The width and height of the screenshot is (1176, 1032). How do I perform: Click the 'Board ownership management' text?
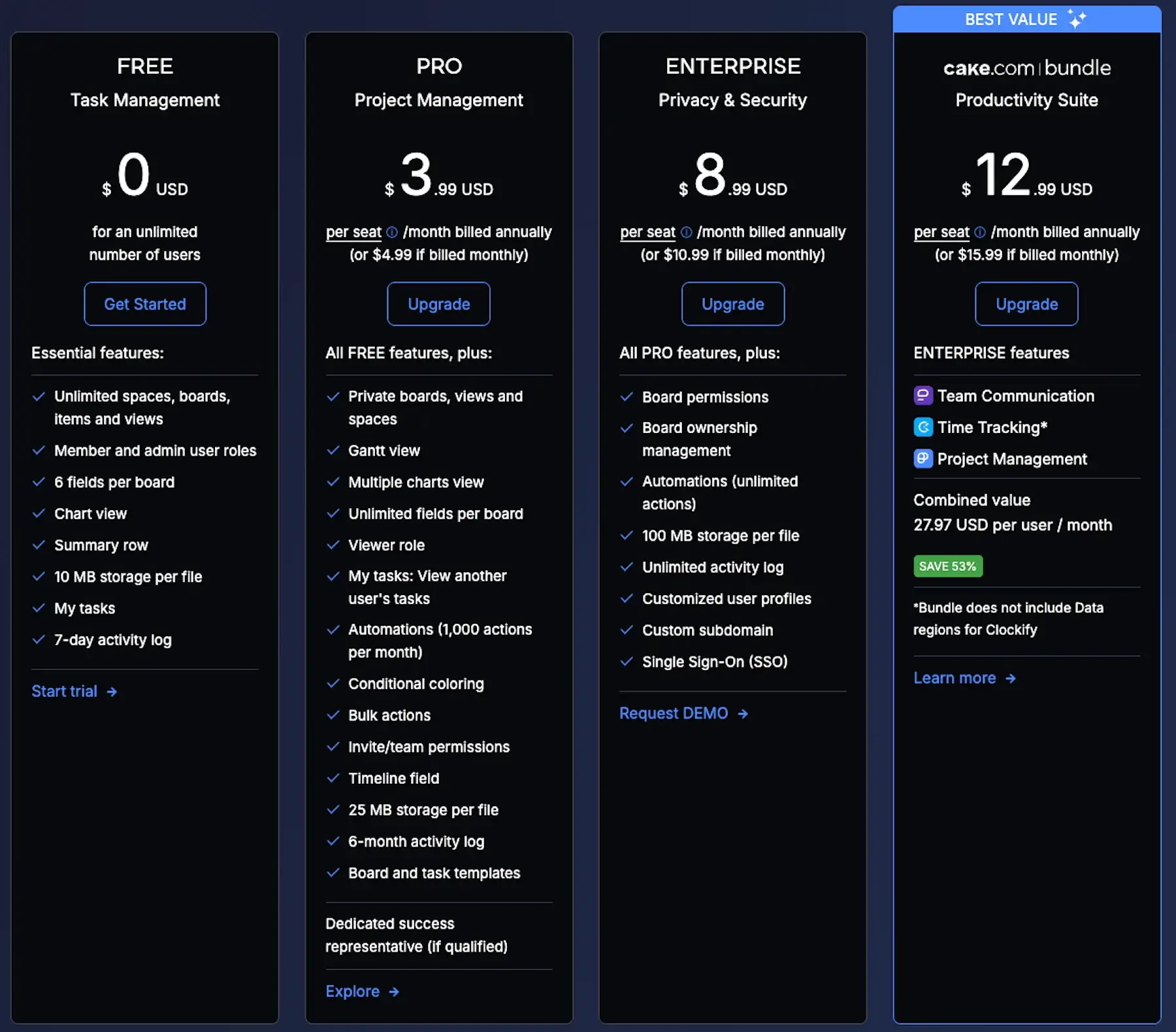click(700, 439)
